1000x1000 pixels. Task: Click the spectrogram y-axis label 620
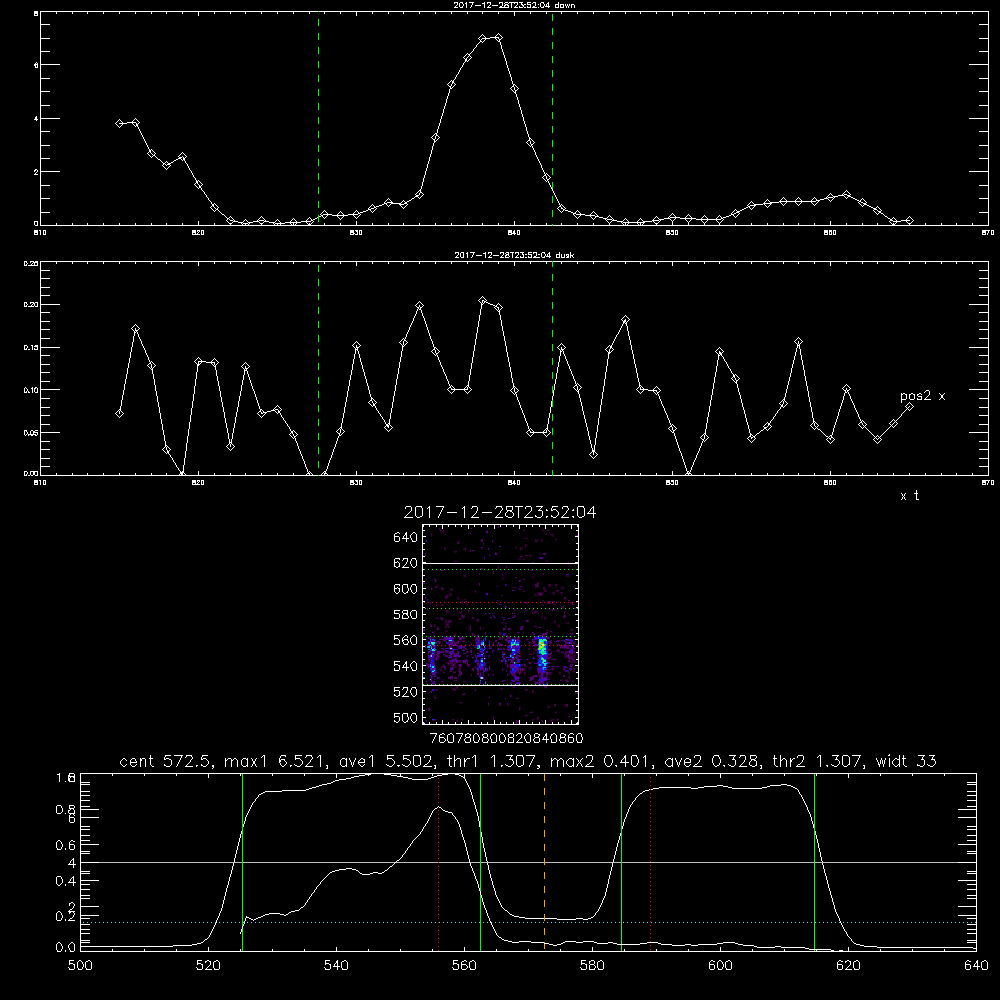tap(406, 563)
